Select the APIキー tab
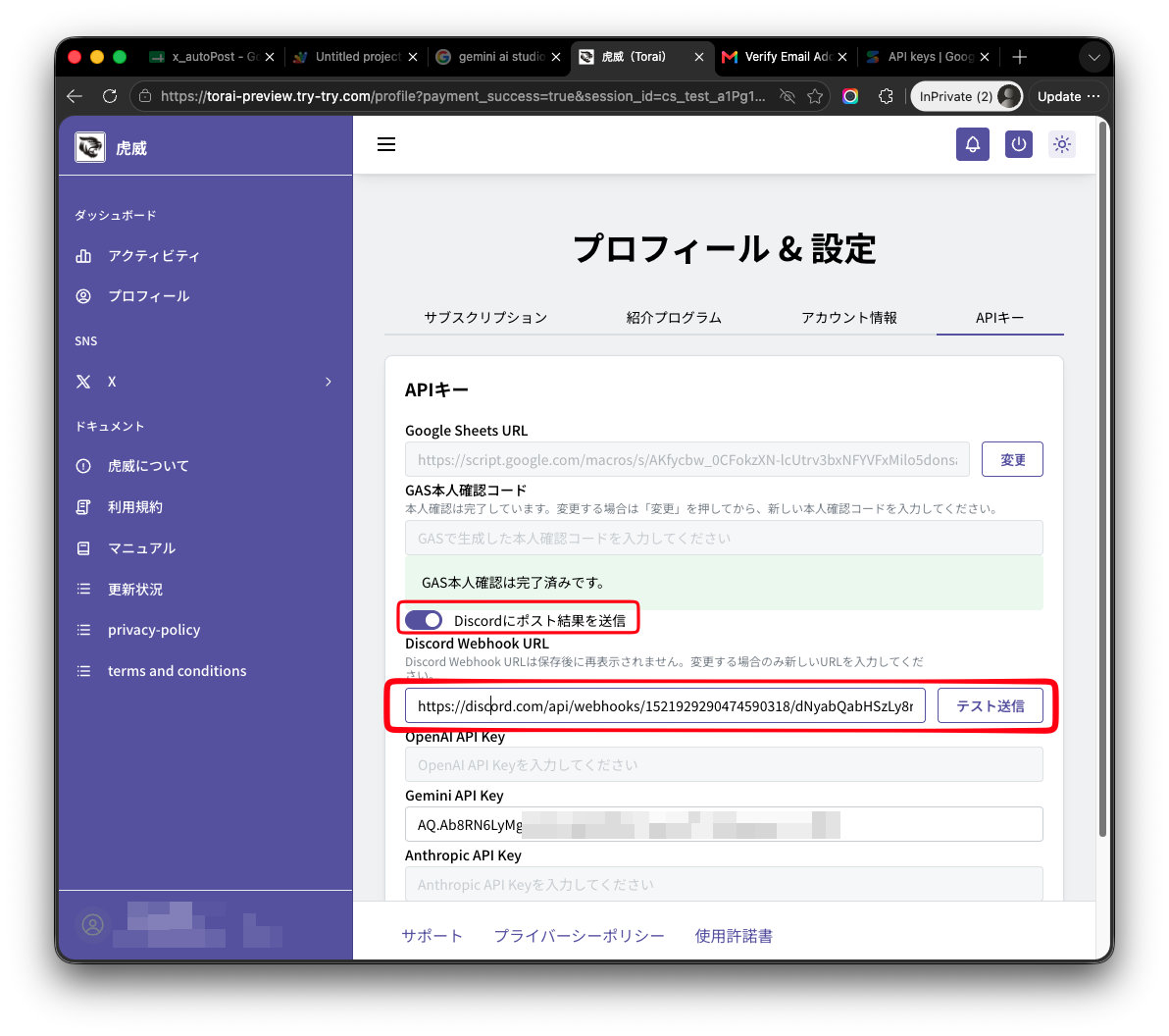Screen dimensions: 1169x1036 click(x=999, y=318)
